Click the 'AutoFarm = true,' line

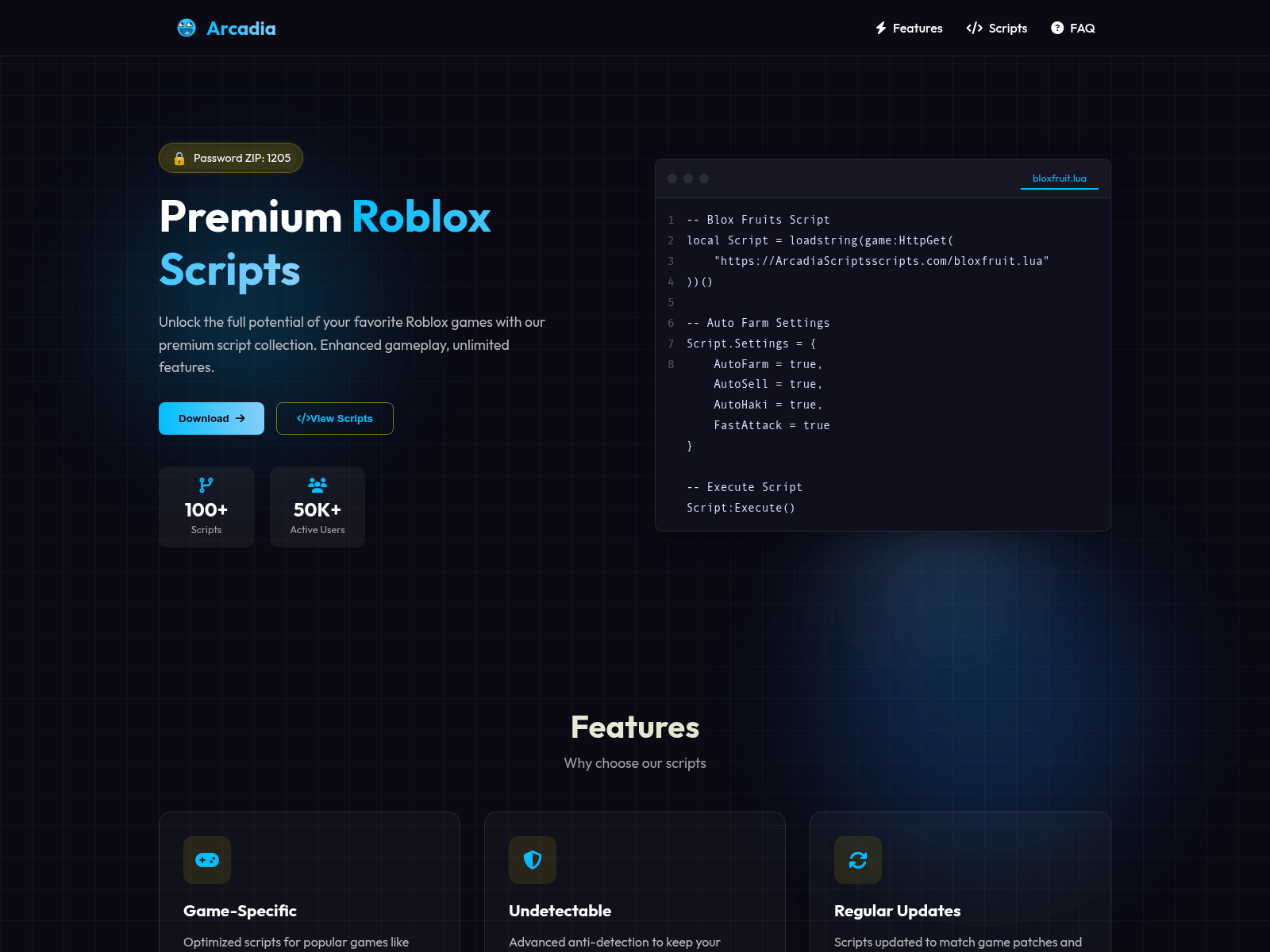pyautogui.click(x=768, y=364)
